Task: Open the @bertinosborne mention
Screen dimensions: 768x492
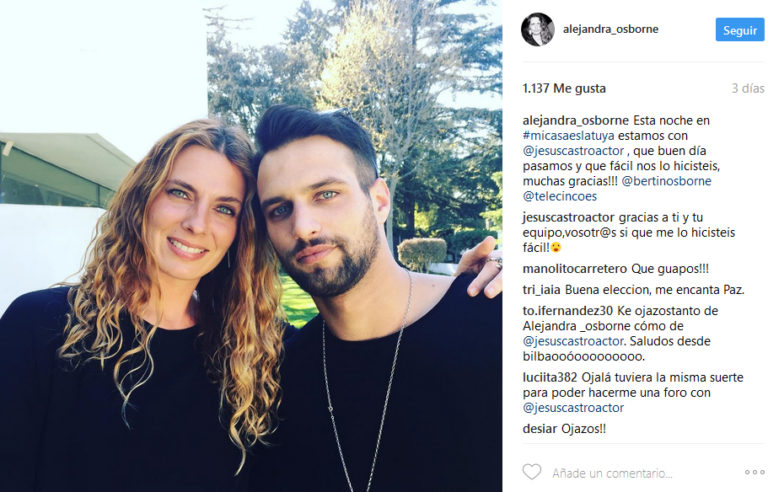Action: 666,181
